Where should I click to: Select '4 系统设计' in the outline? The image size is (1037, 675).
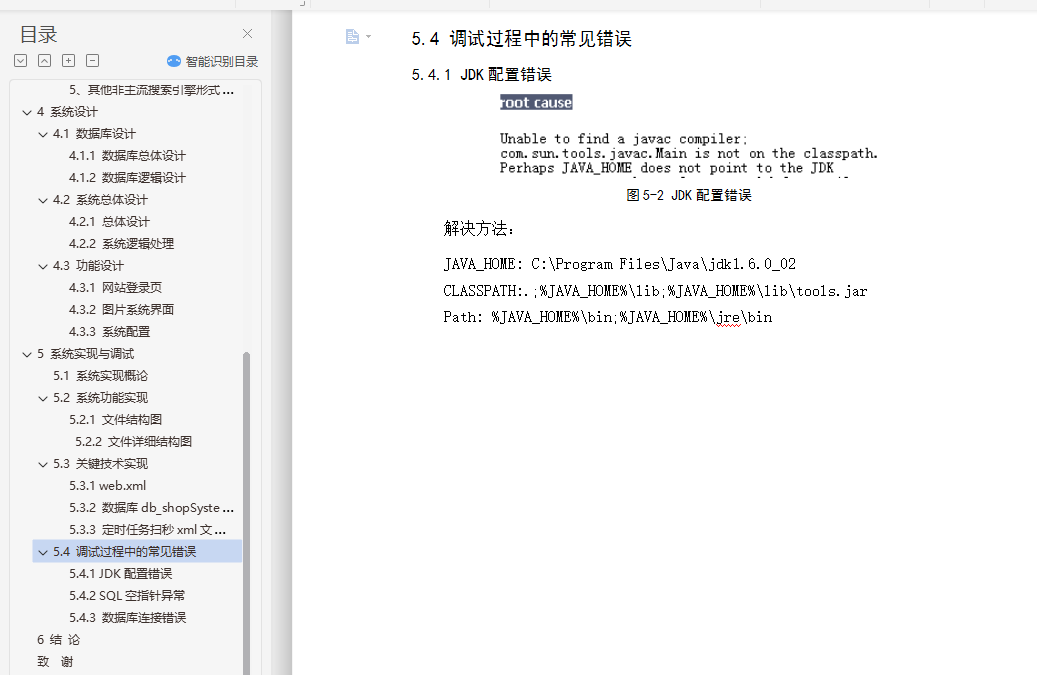click(67, 112)
